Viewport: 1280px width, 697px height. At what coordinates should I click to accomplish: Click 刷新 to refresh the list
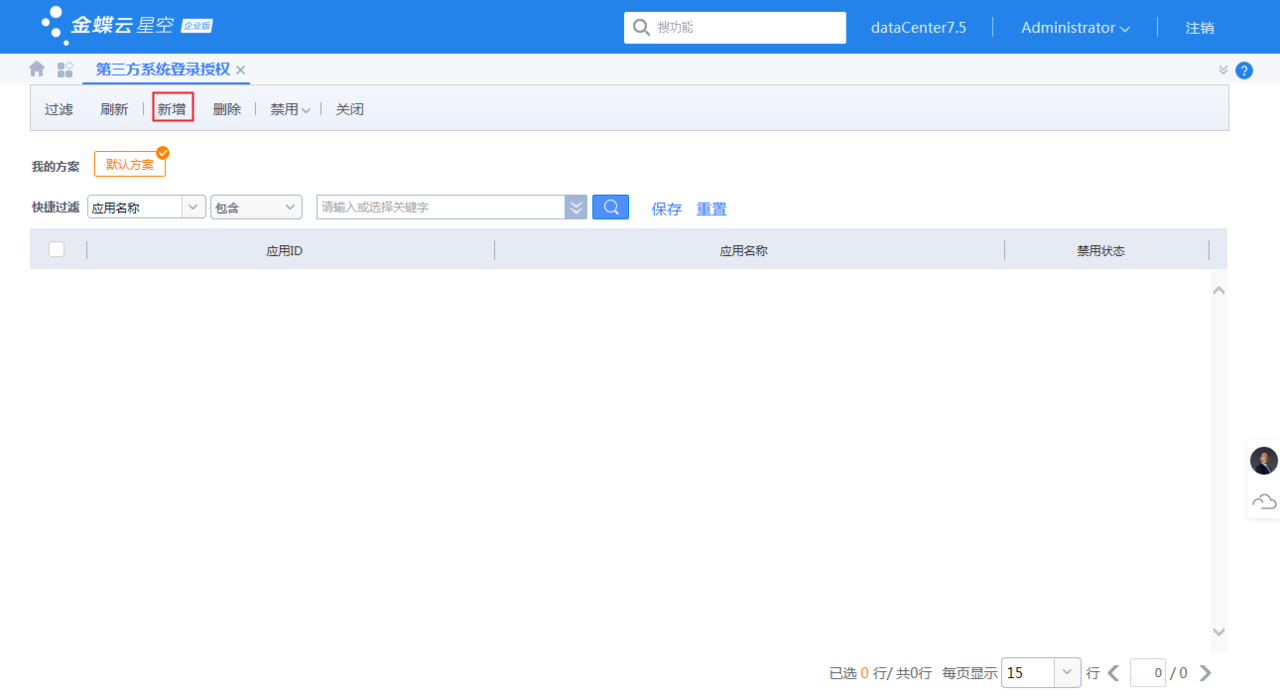click(x=114, y=109)
